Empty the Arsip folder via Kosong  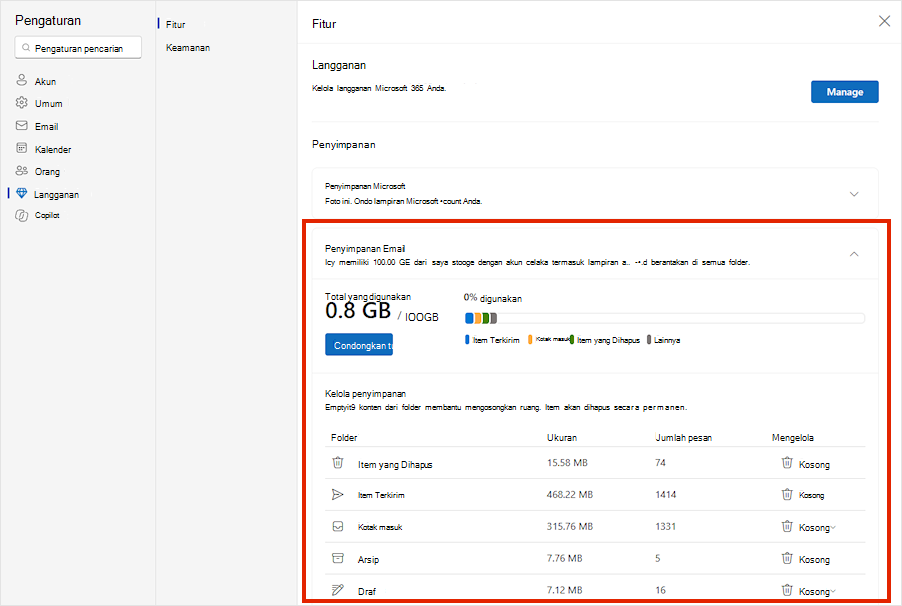pos(814,559)
